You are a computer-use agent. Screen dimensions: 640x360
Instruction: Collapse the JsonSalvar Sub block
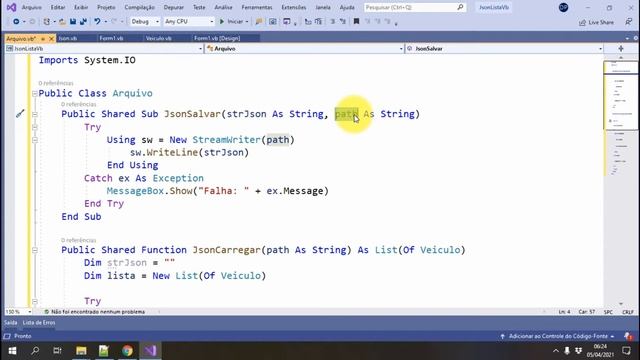pos(35,114)
